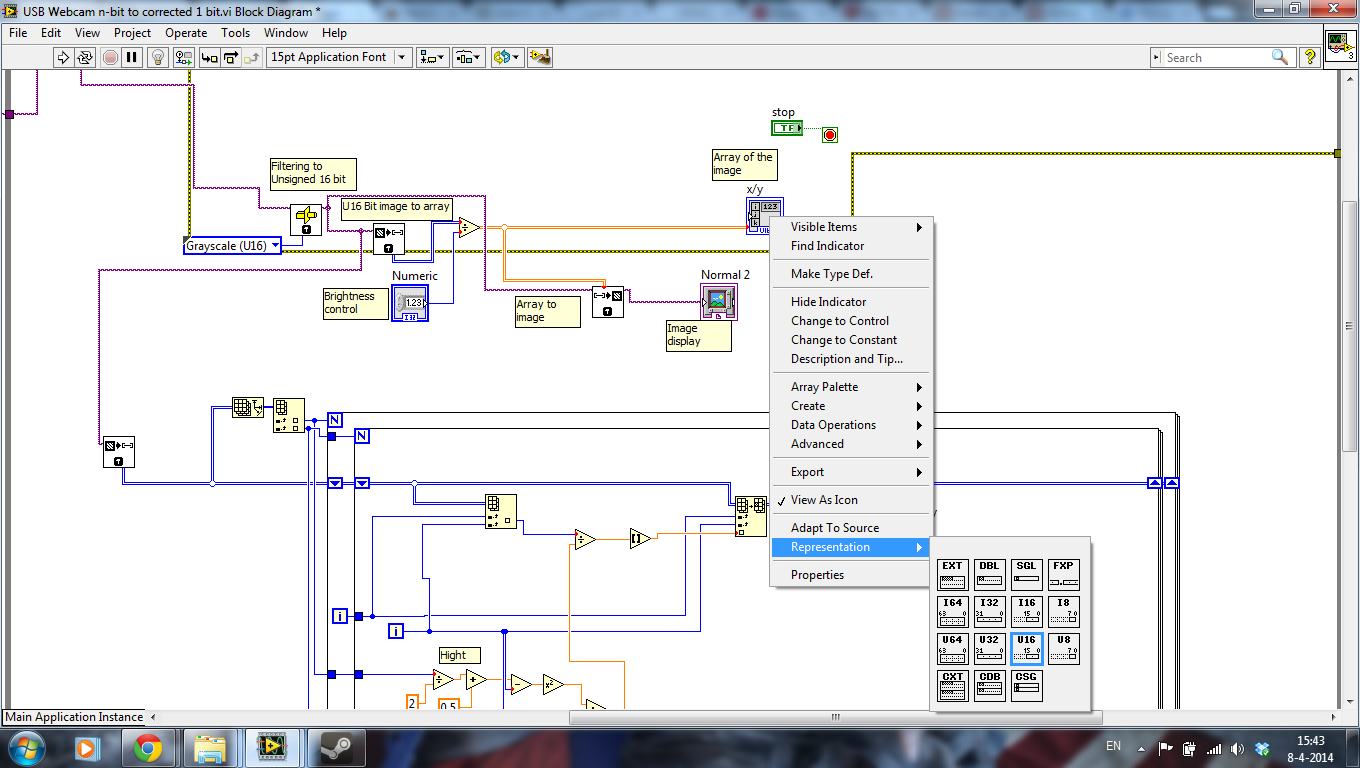Select I16 representation
This screenshot has height=768, width=1360.
point(1026,612)
